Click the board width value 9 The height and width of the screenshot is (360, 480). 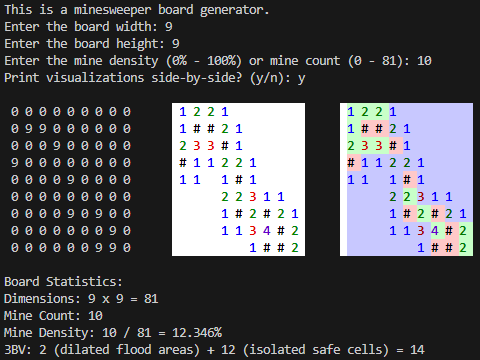(169, 27)
